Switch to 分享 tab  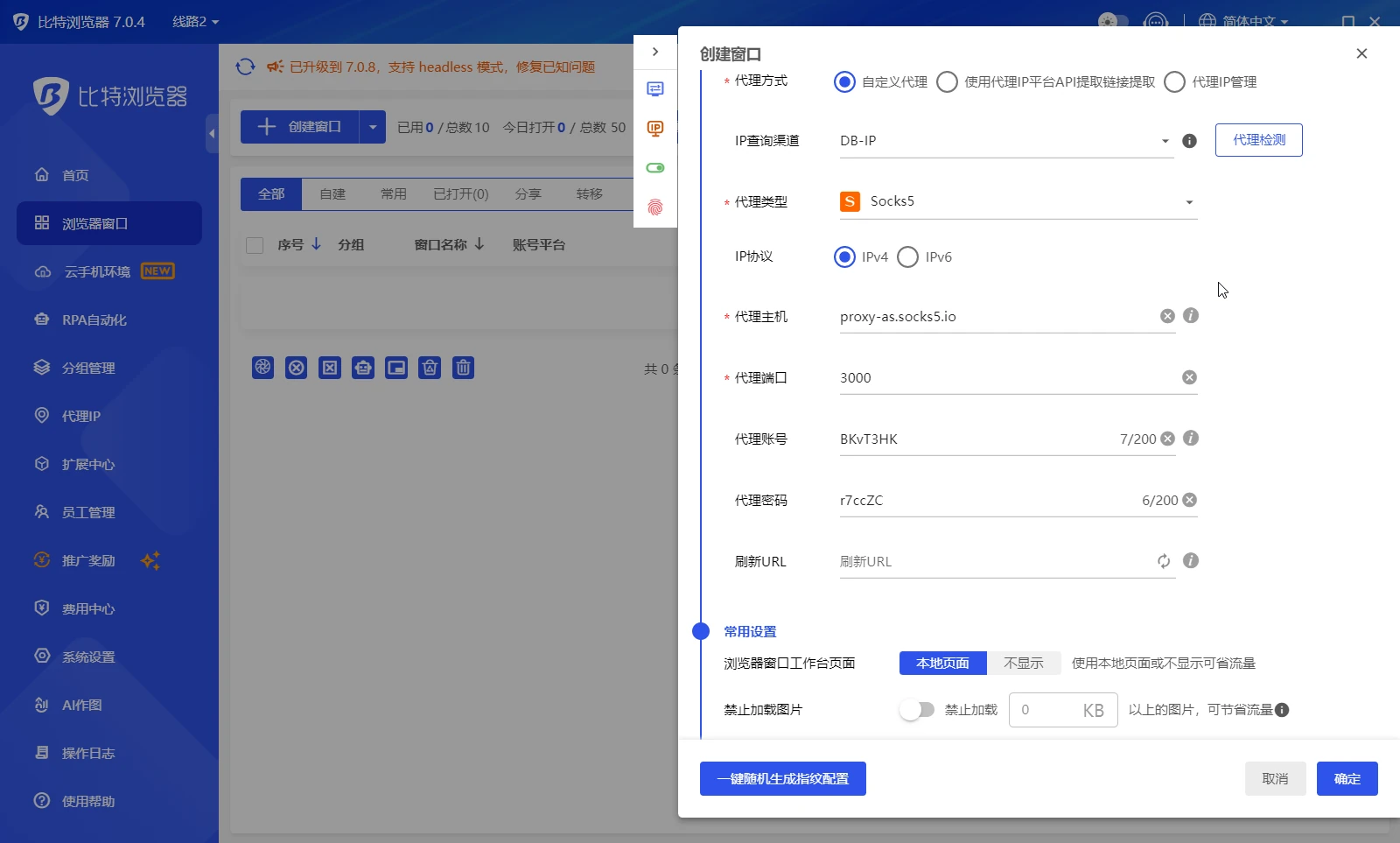pyautogui.click(x=528, y=194)
